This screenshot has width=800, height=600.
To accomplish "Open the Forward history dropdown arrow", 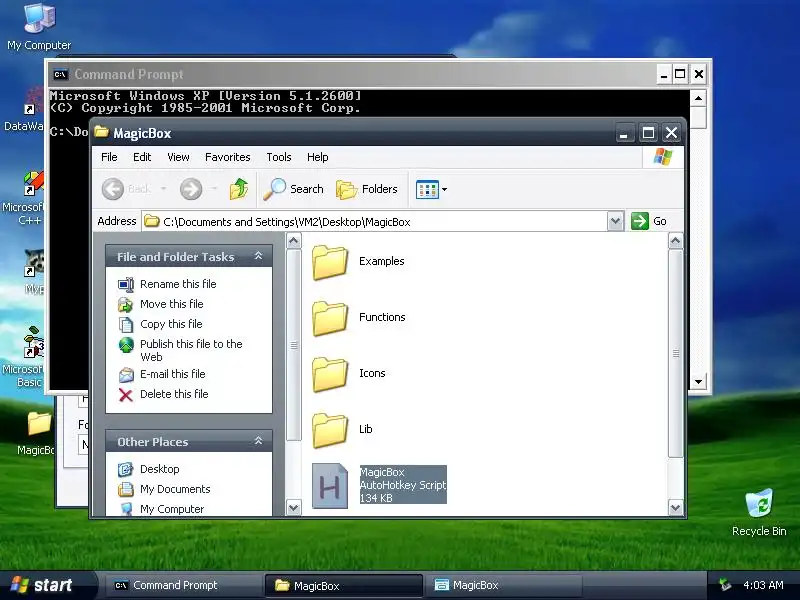I will click(x=214, y=189).
